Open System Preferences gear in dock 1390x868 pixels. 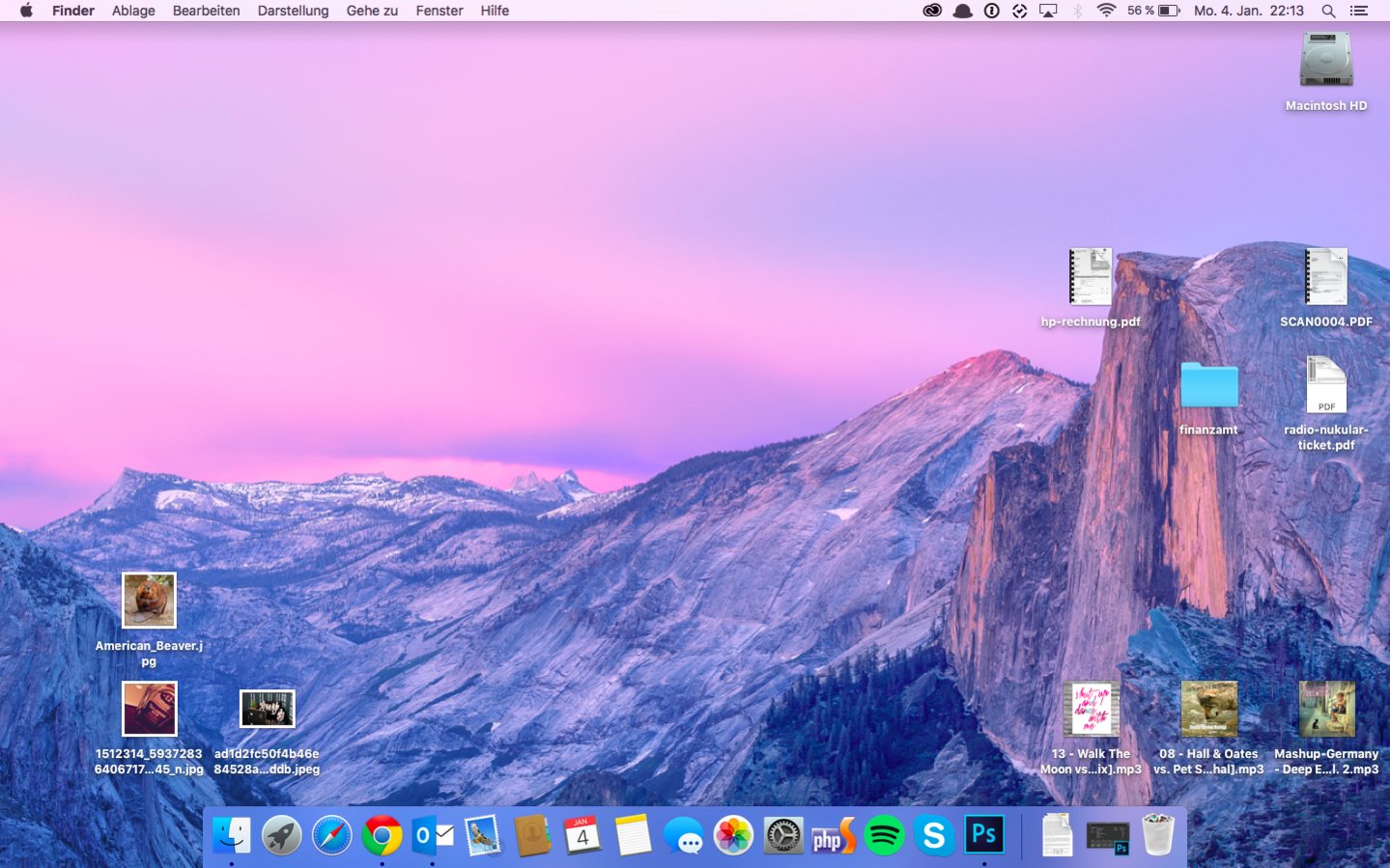point(783,835)
